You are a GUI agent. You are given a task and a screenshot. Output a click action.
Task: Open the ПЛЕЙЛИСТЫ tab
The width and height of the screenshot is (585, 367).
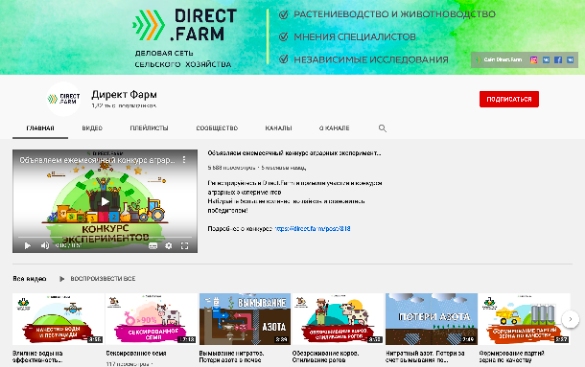149,128
